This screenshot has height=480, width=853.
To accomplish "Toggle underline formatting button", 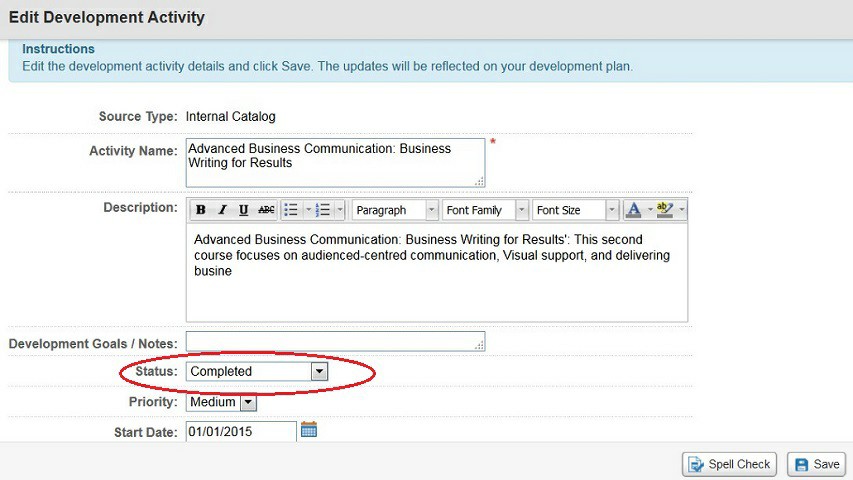I will tap(243, 210).
